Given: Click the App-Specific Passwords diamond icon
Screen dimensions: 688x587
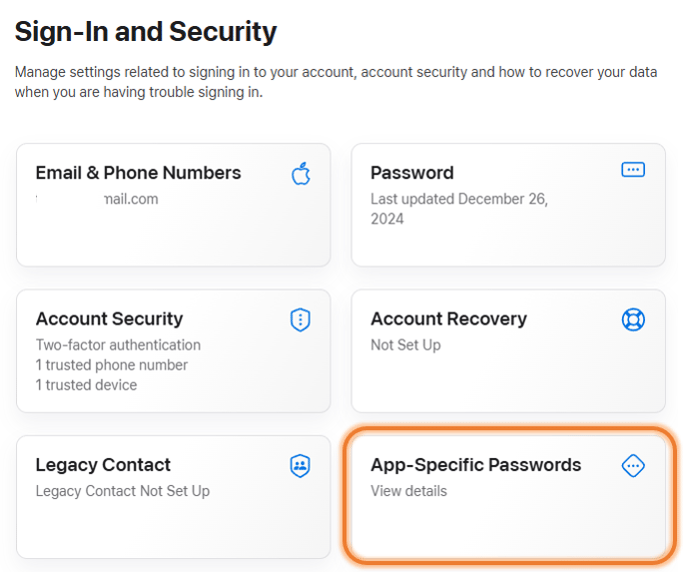Looking at the screenshot, I should coord(633,465).
